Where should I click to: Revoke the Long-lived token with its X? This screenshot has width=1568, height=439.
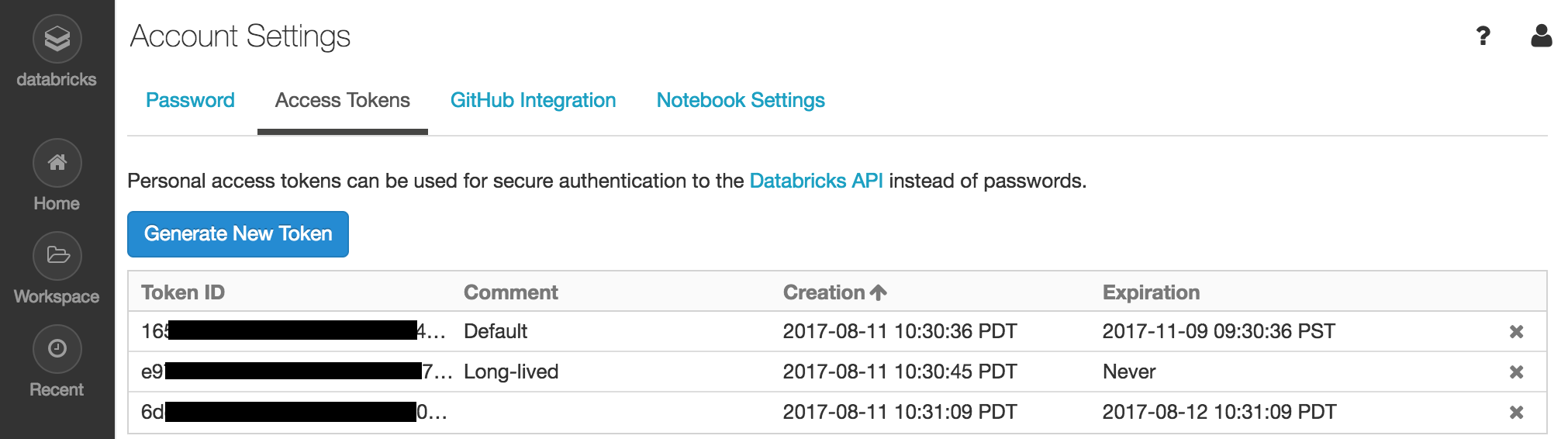[x=1516, y=372]
